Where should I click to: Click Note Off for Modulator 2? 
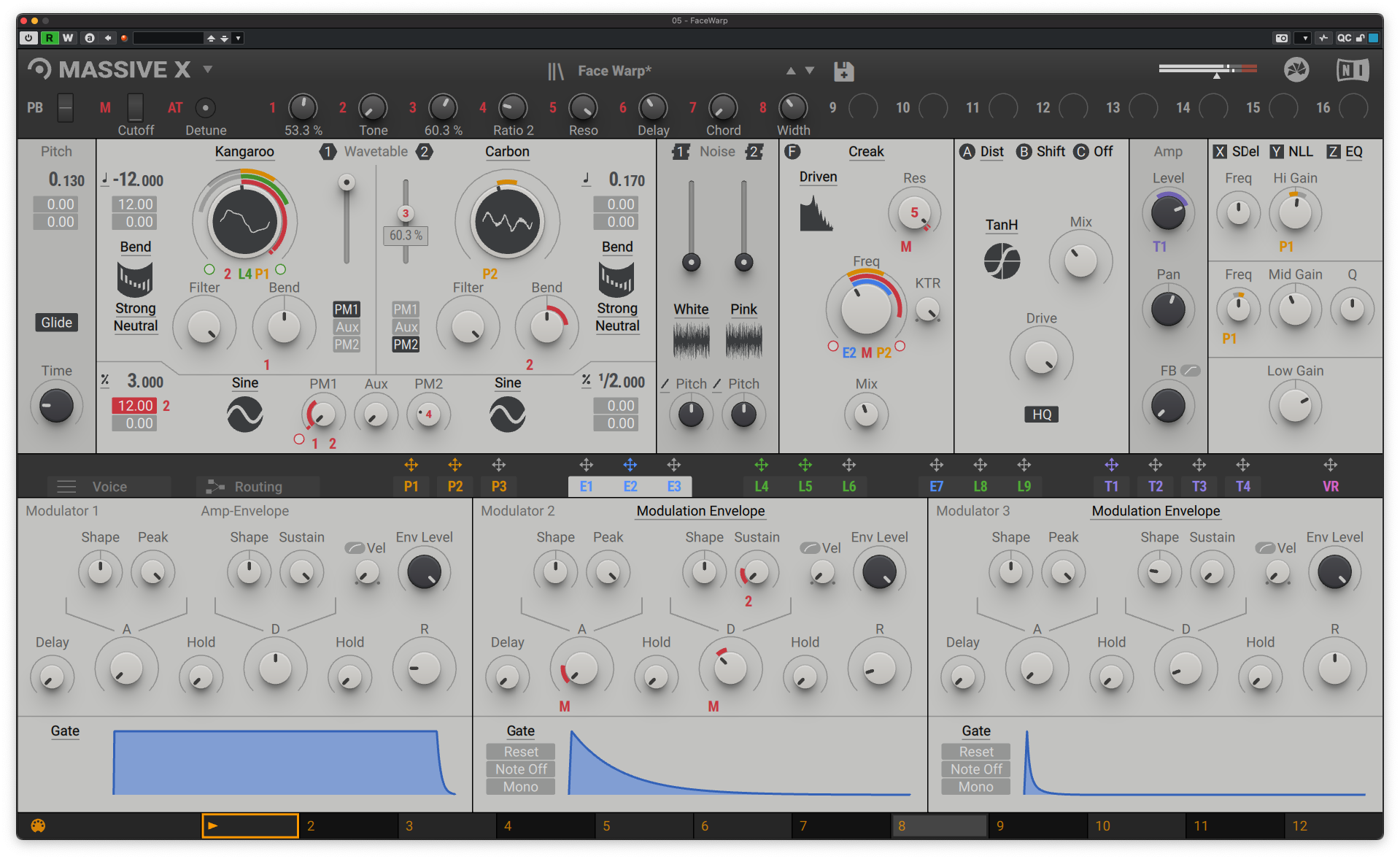(520, 769)
